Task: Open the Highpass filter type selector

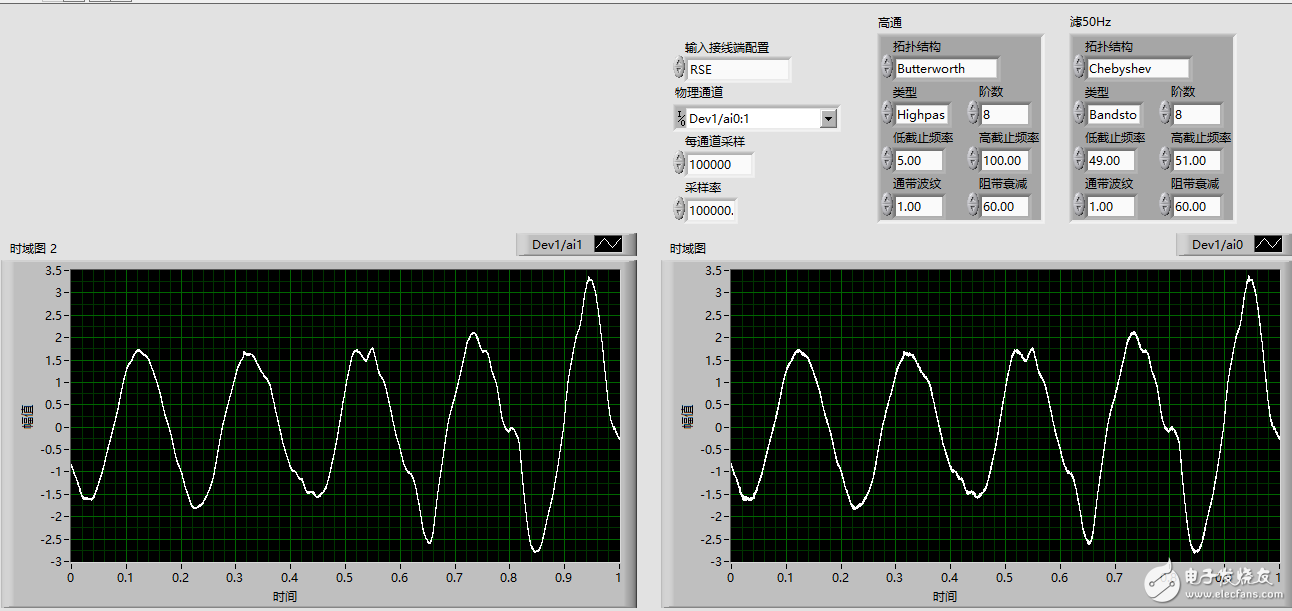Action: (x=920, y=114)
